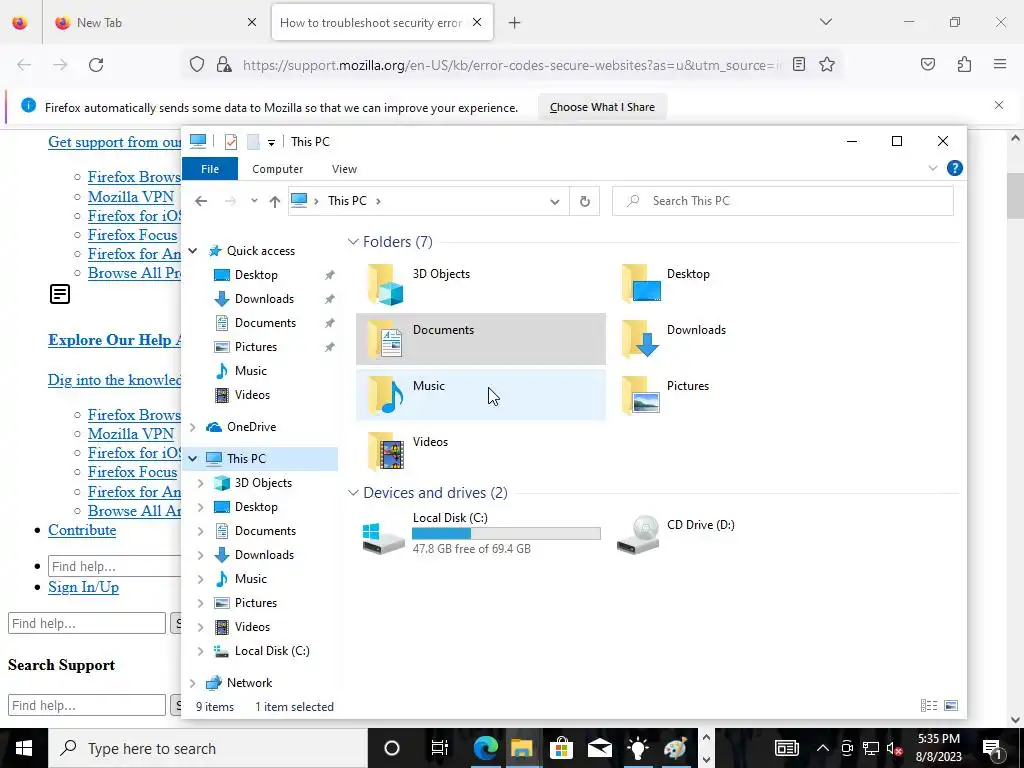Viewport: 1024px width, 768px height.
Task: Switch to large icons view layout
Action: click(951, 705)
